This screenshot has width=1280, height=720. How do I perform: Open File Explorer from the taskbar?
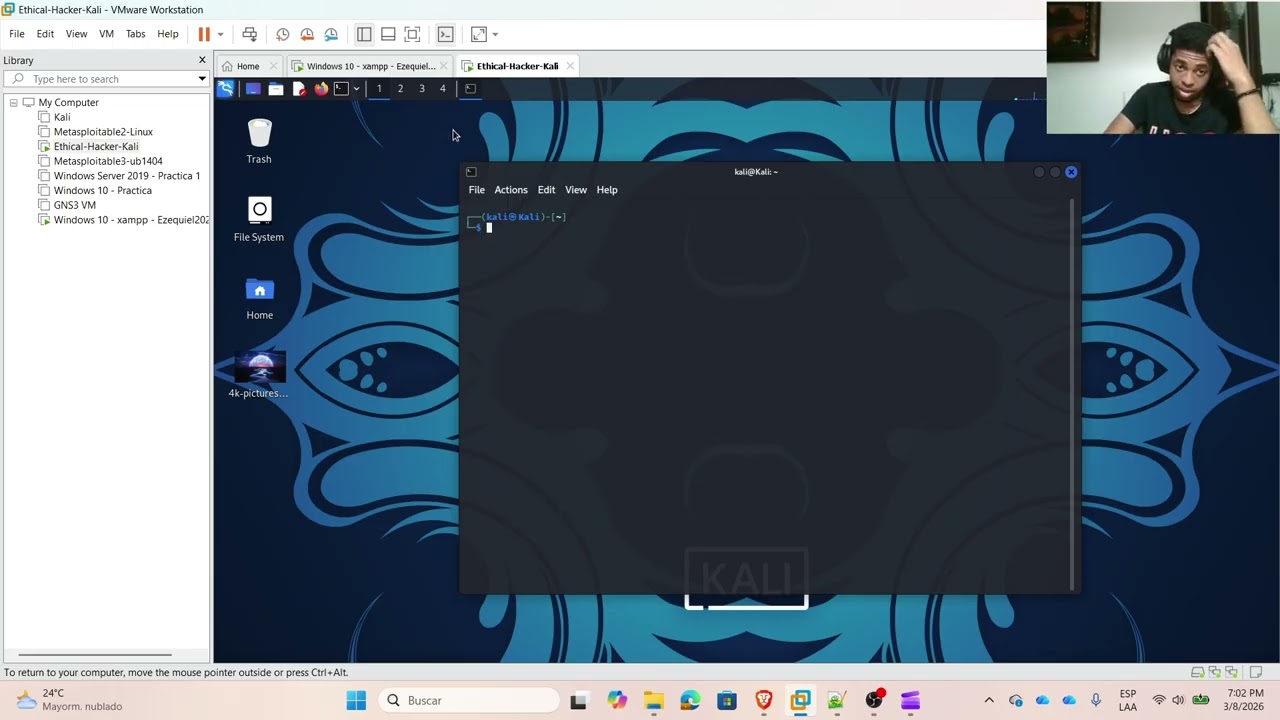(x=653, y=700)
